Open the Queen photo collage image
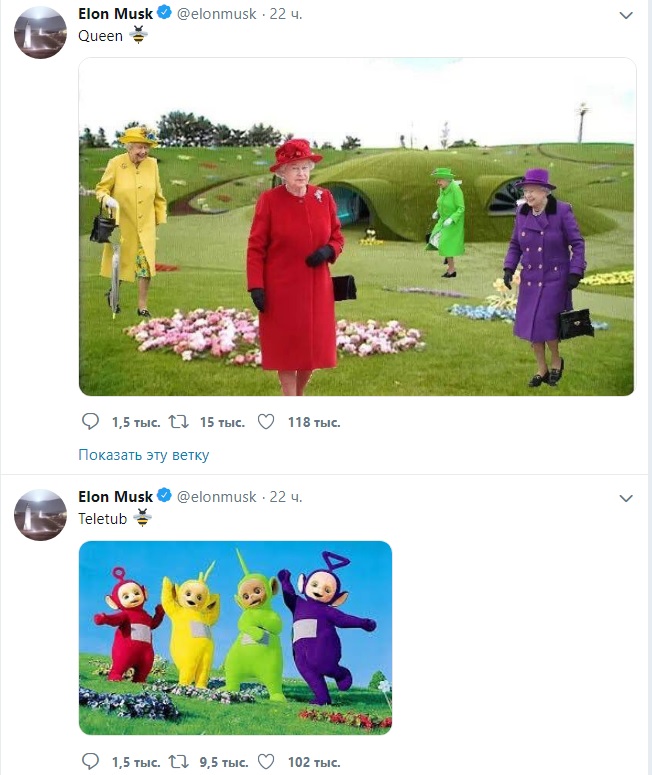The width and height of the screenshot is (652, 775). coord(357,227)
